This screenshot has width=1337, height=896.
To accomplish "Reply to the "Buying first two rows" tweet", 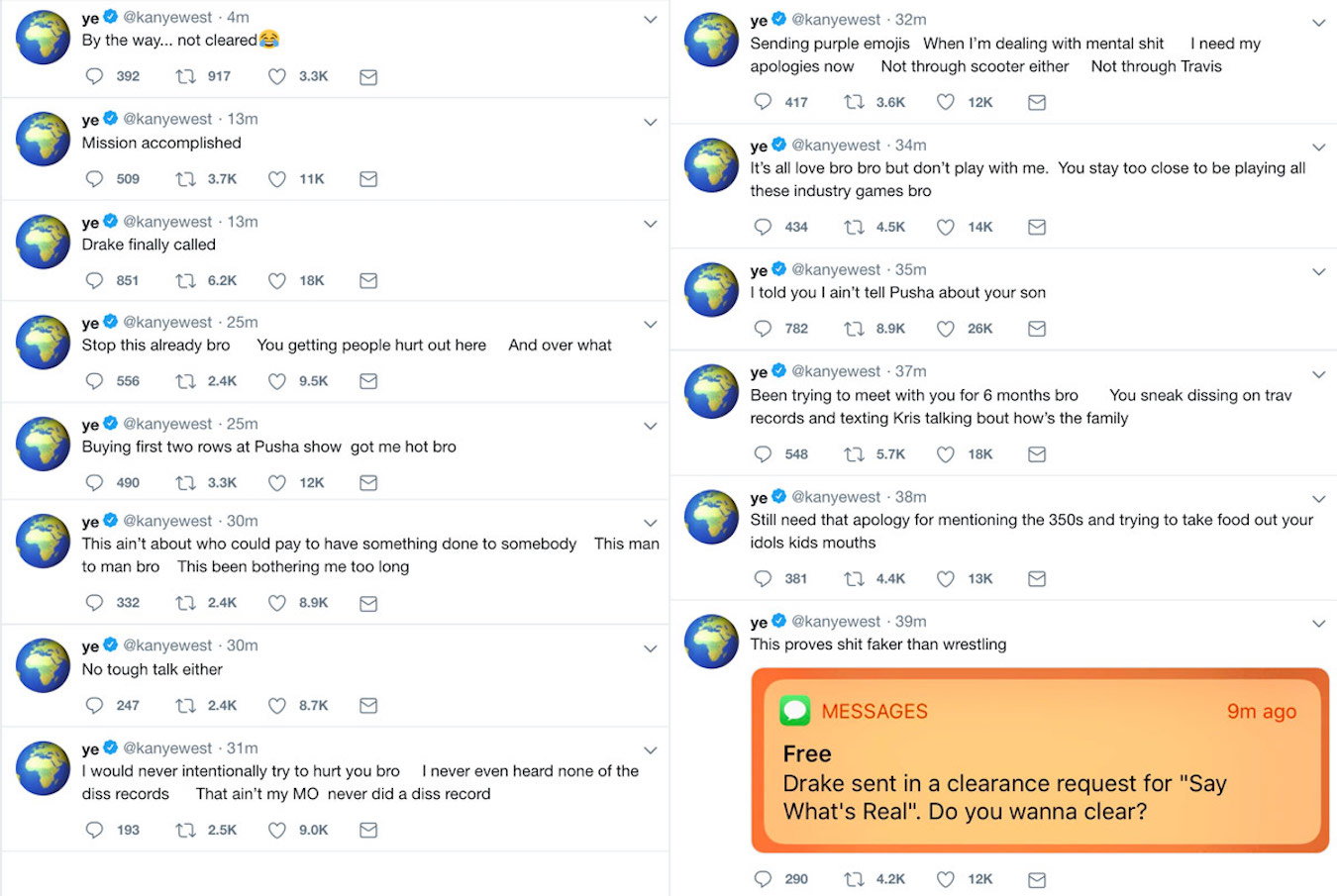I will coord(95,483).
